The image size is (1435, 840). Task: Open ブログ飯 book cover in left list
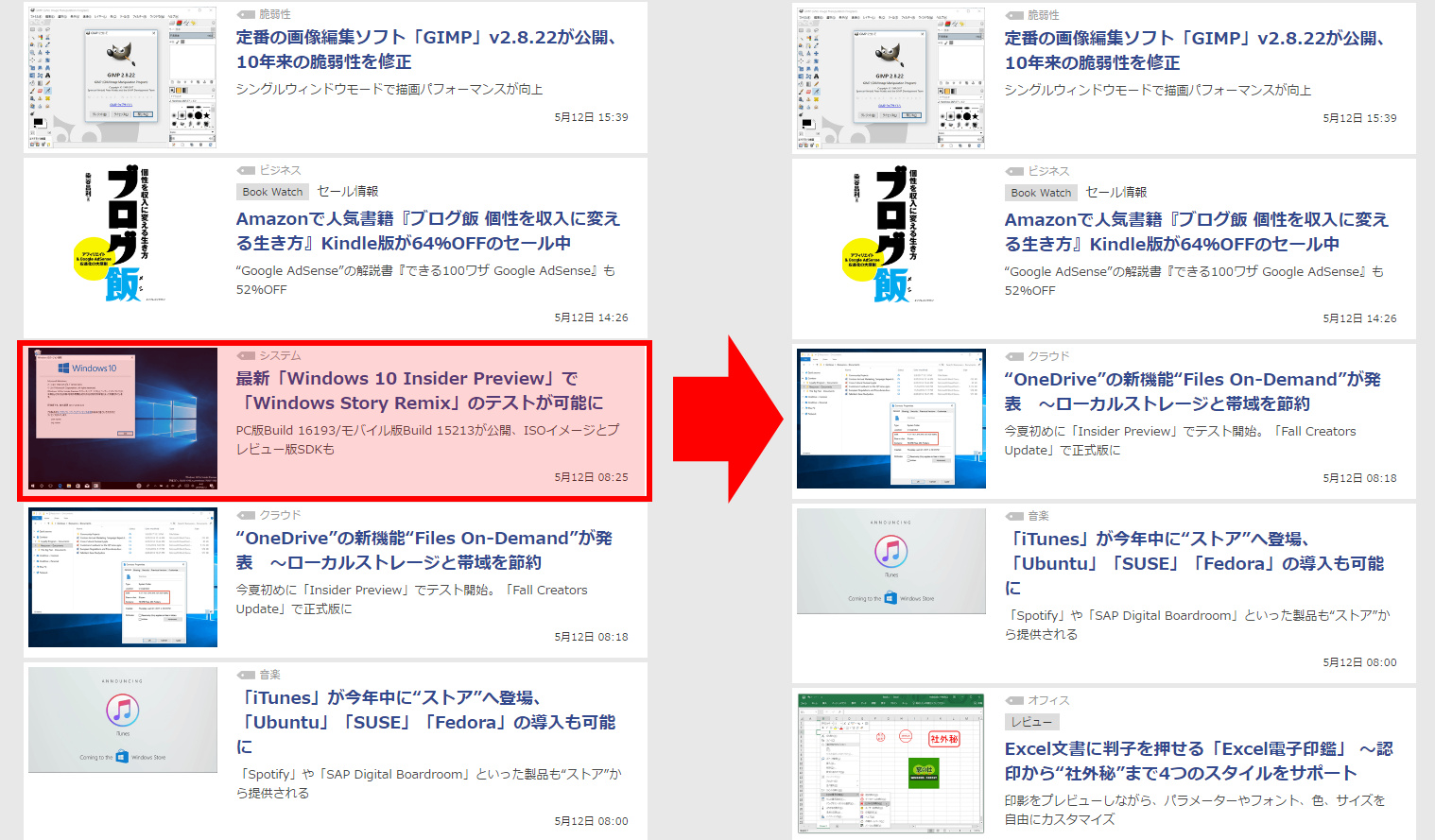pyautogui.click(x=123, y=233)
